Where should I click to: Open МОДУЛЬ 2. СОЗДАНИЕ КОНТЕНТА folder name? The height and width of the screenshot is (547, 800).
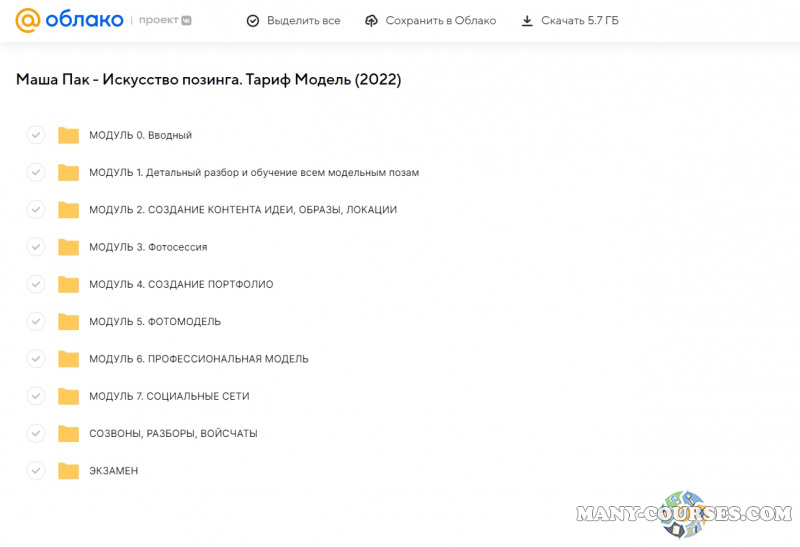pos(242,210)
